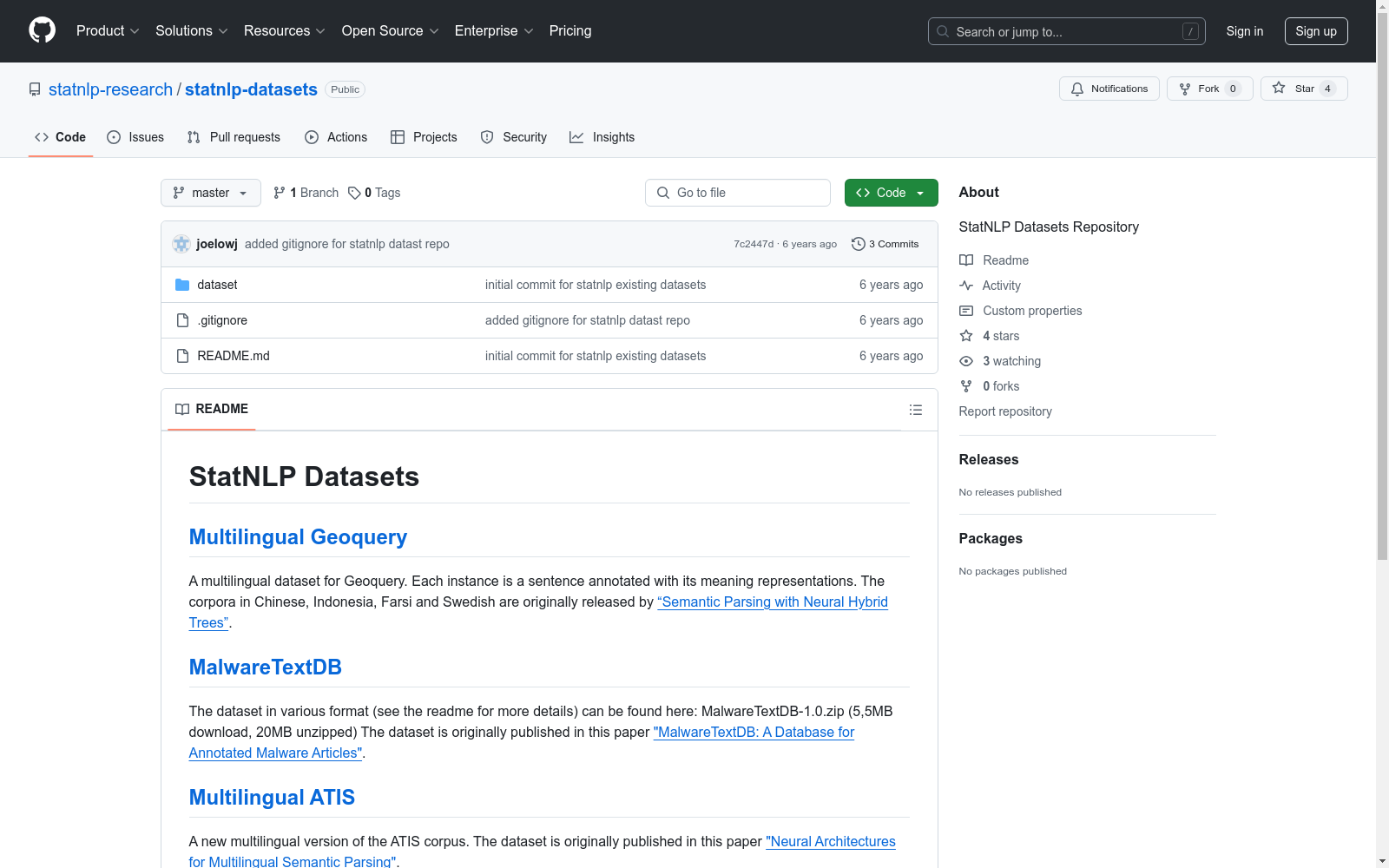Expand the Open Source menu

click(391, 31)
